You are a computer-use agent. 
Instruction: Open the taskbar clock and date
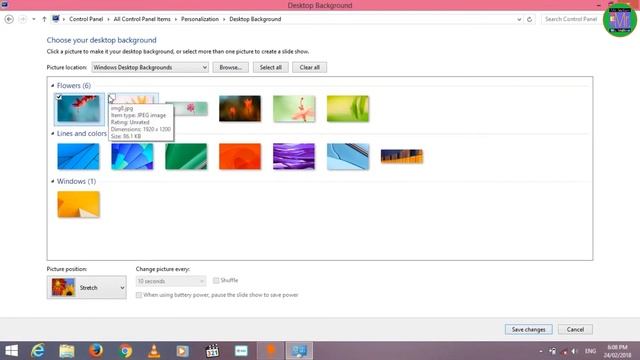click(x=617, y=351)
